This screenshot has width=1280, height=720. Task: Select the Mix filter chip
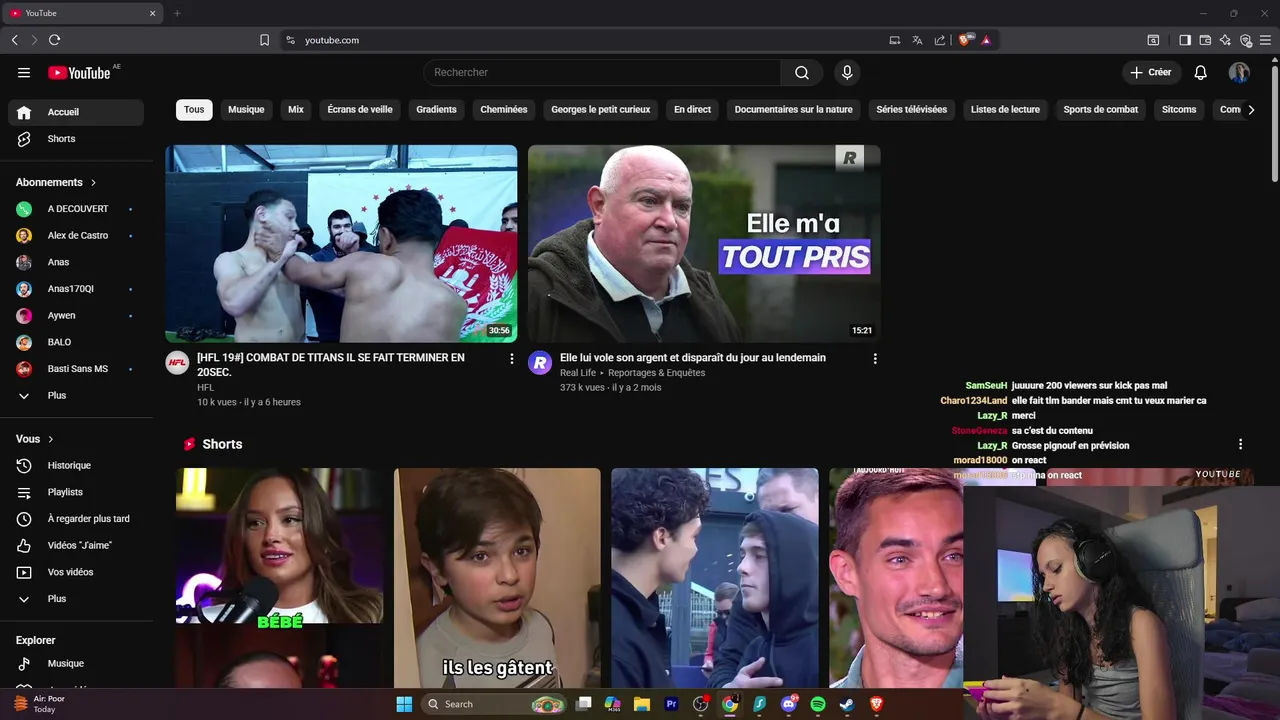(296, 109)
